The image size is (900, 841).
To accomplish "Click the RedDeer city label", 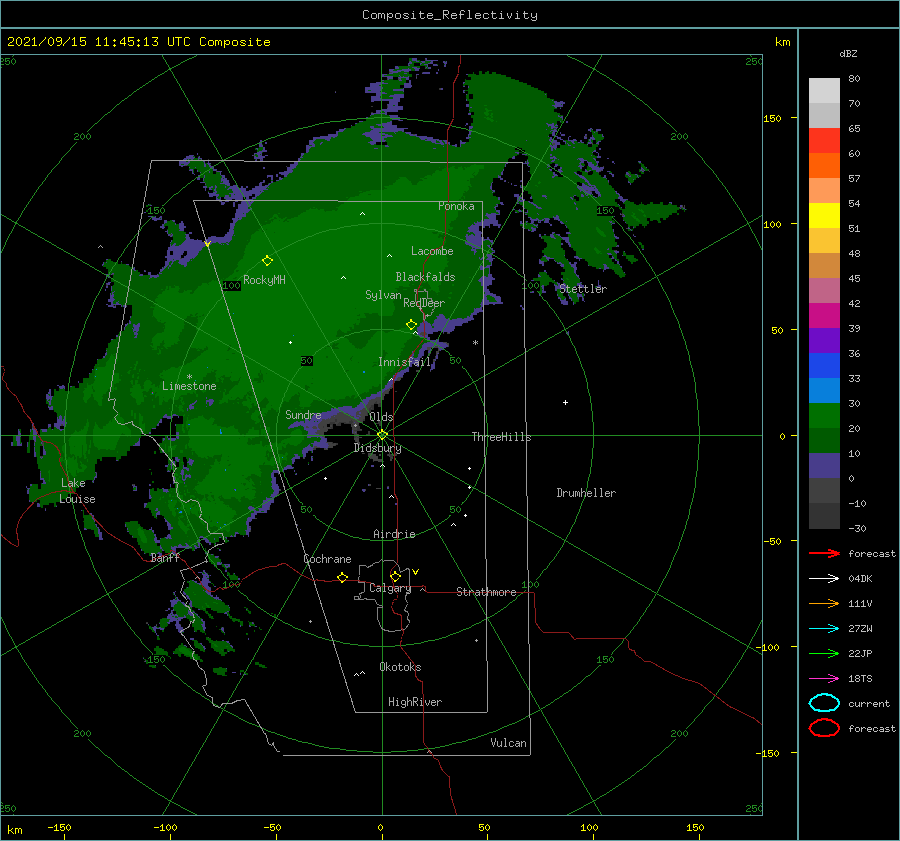I will coord(424,303).
